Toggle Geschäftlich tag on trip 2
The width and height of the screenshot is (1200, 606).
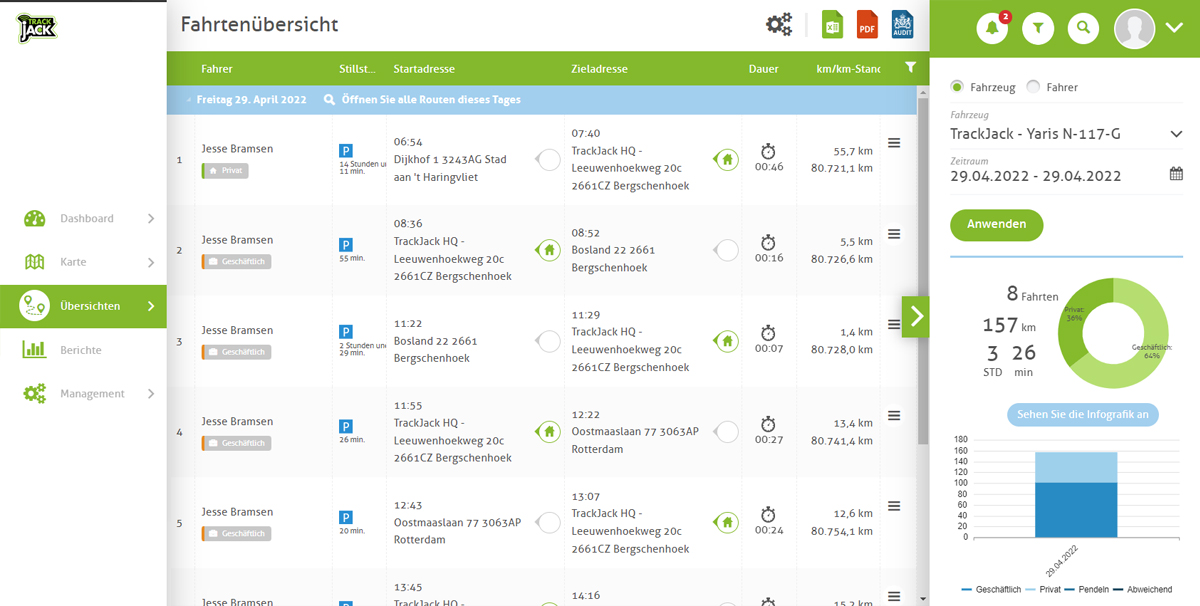click(x=236, y=262)
